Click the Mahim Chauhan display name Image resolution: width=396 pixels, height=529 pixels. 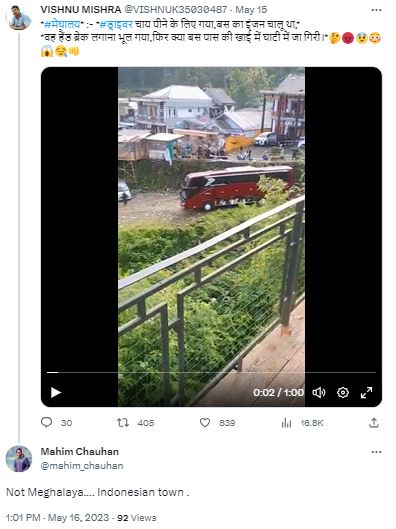click(x=80, y=451)
